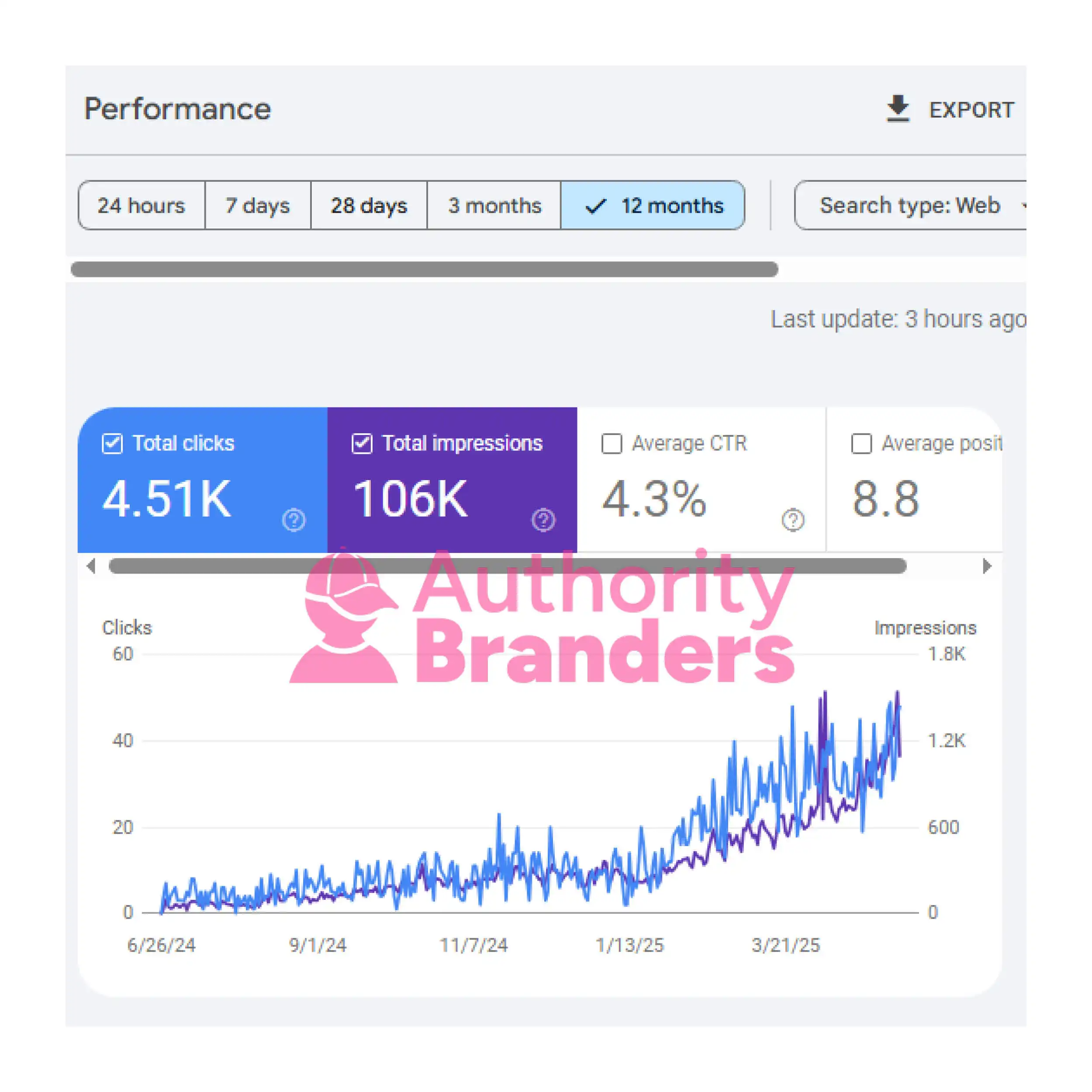Click the 4.3% average CTR value
This screenshot has width=1092, height=1092.
coord(654,498)
